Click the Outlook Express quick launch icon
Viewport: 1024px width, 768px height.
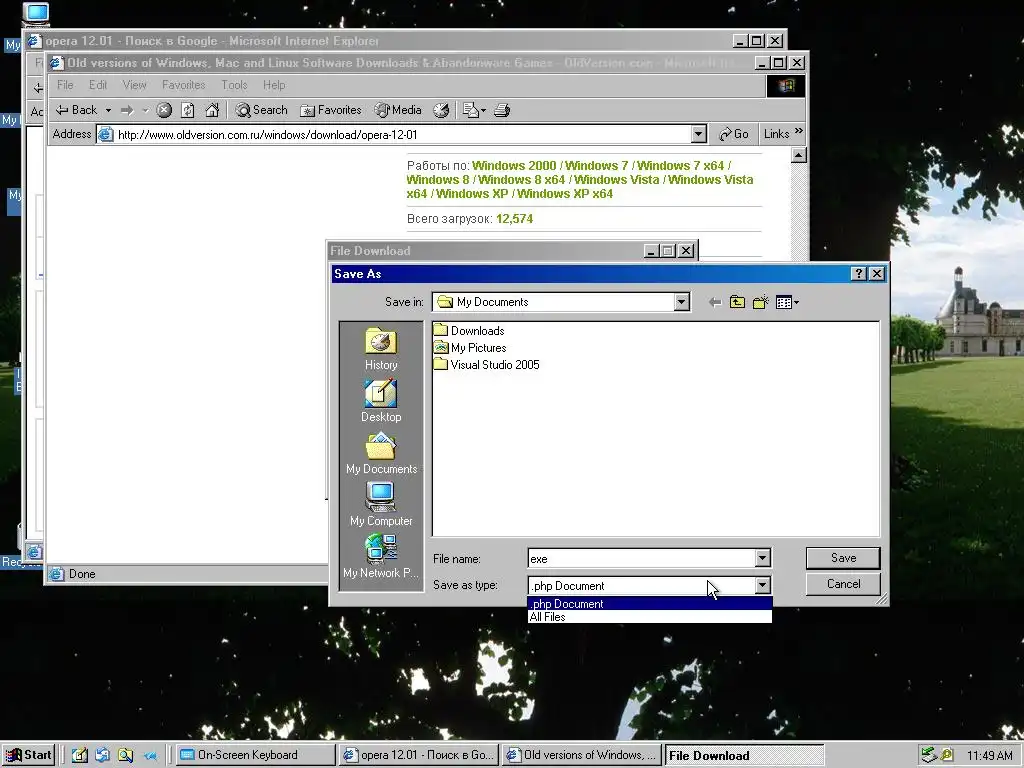point(103,755)
